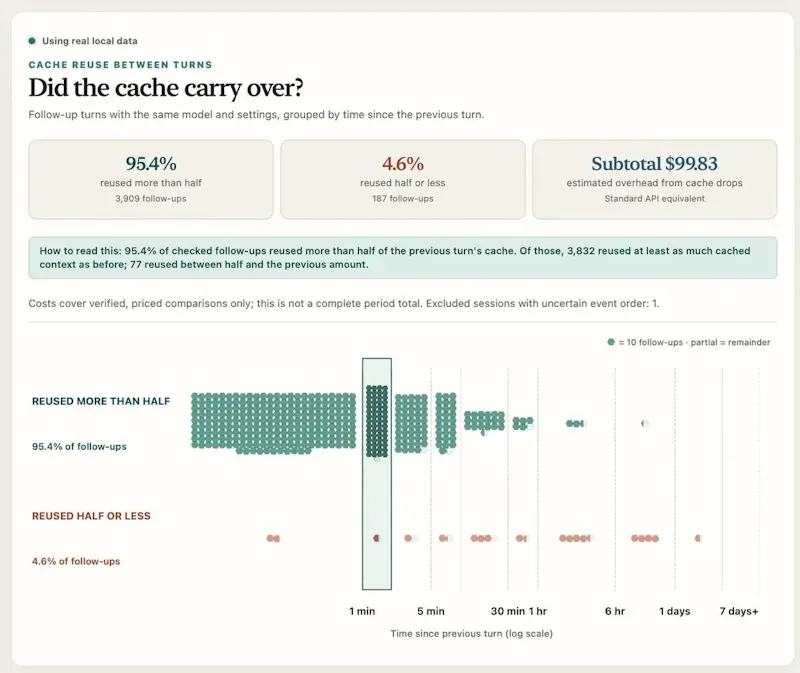Click the "1 min" axis label
Viewport: 800px width, 673px height.
coord(362,611)
